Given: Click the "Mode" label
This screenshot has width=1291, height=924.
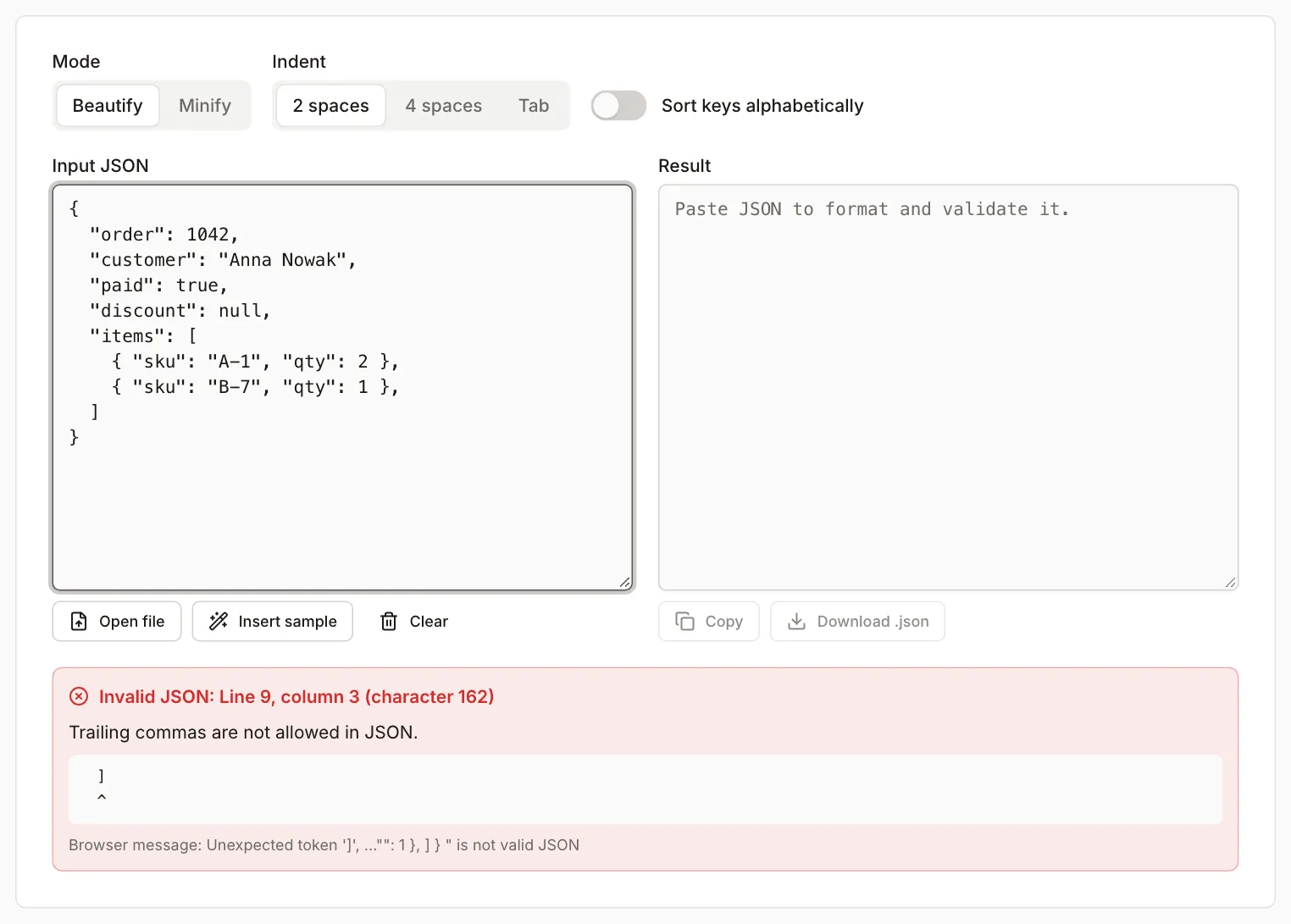Looking at the screenshot, I should coord(76,62).
